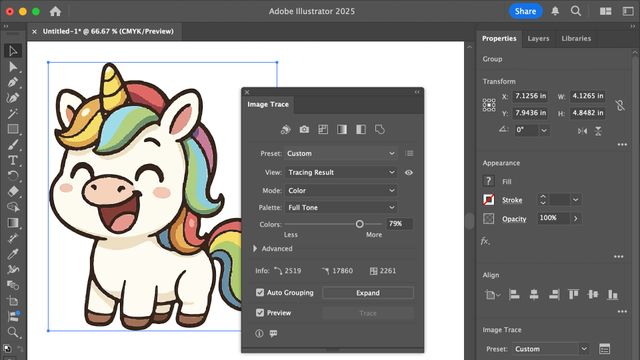
Task: Click the Horizontal Align Center icon
Action: coord(534,294)
